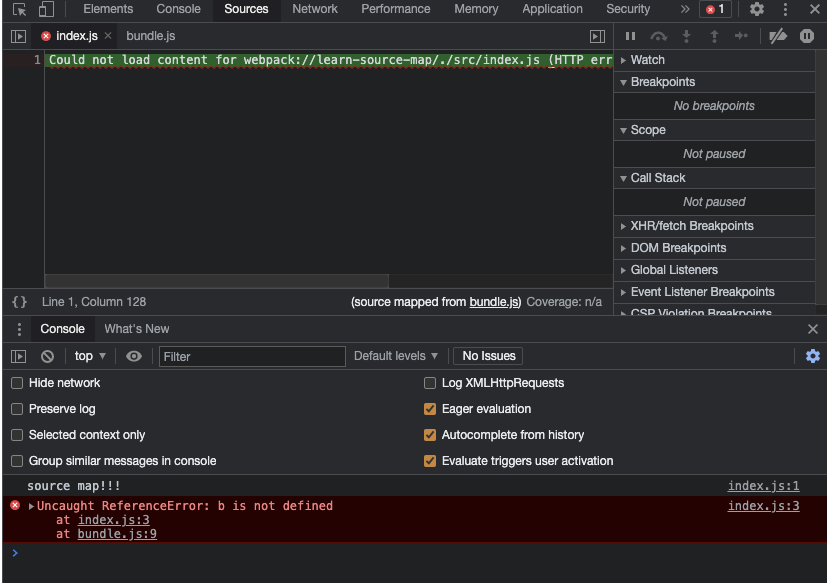Click the pretty print braces icon
The width and height of the screenshot is (827, 583).
(20, 302)
